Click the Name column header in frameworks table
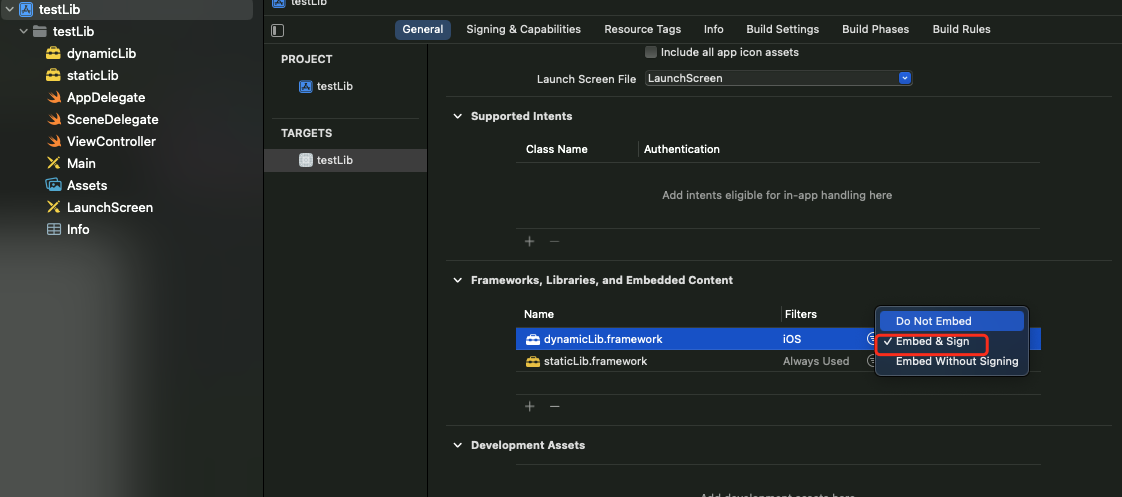The width and height of the screenshot is (1122, 497). click(539, 314)
